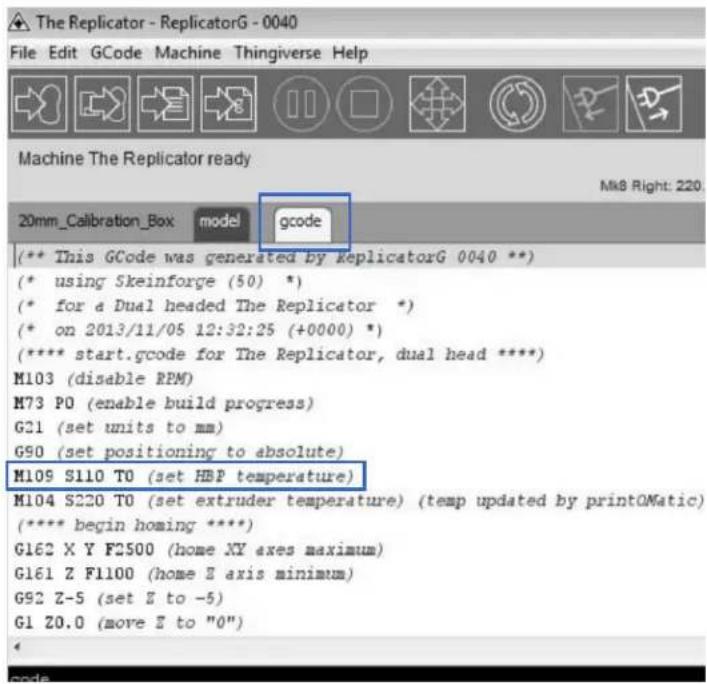Image resolution: width=707 pixels, height=684 pixels.
Task: Open the Thingiverse menu
Action: pyautogui.click(x=277, y=53)
